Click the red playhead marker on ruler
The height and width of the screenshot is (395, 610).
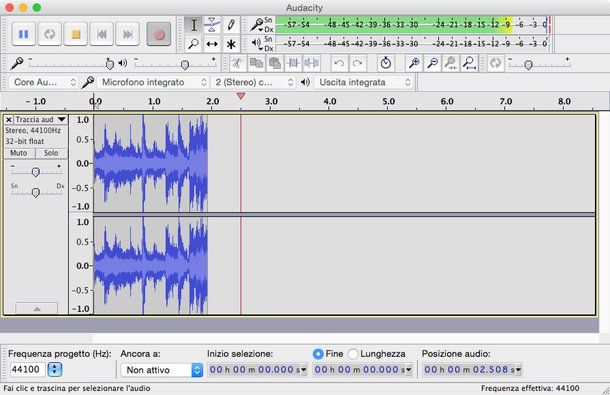pyautogui.click(x=241, y=96)
